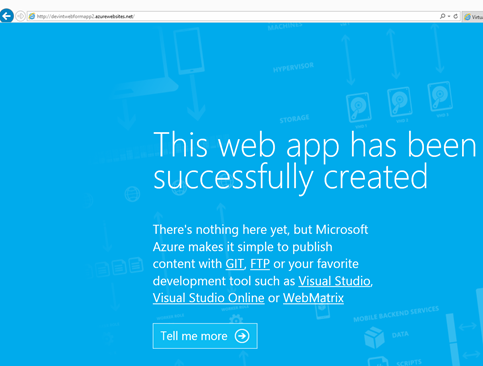Screen dimensions: 483x366
Task: Open the address bar search dropdown arrow
Action: click(449, 16)
